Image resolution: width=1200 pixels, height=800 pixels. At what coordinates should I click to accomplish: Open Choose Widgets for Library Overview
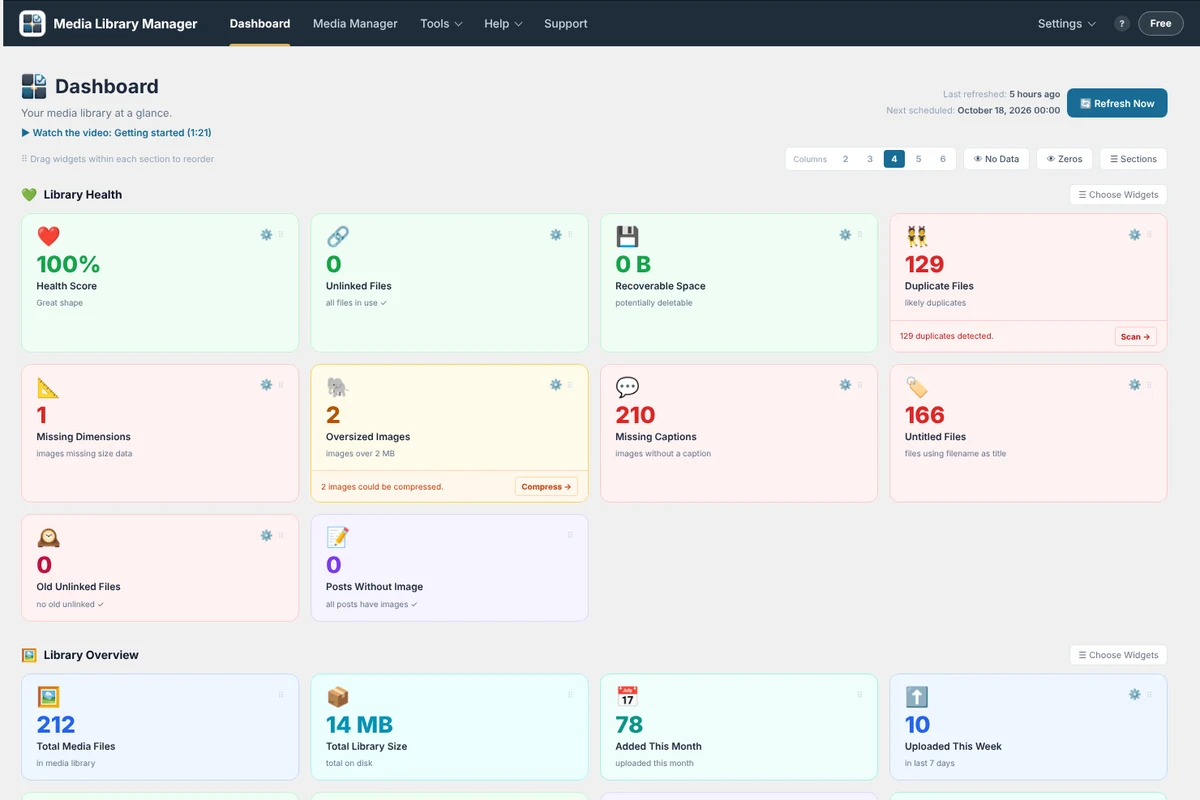[x=1118, y=655]
